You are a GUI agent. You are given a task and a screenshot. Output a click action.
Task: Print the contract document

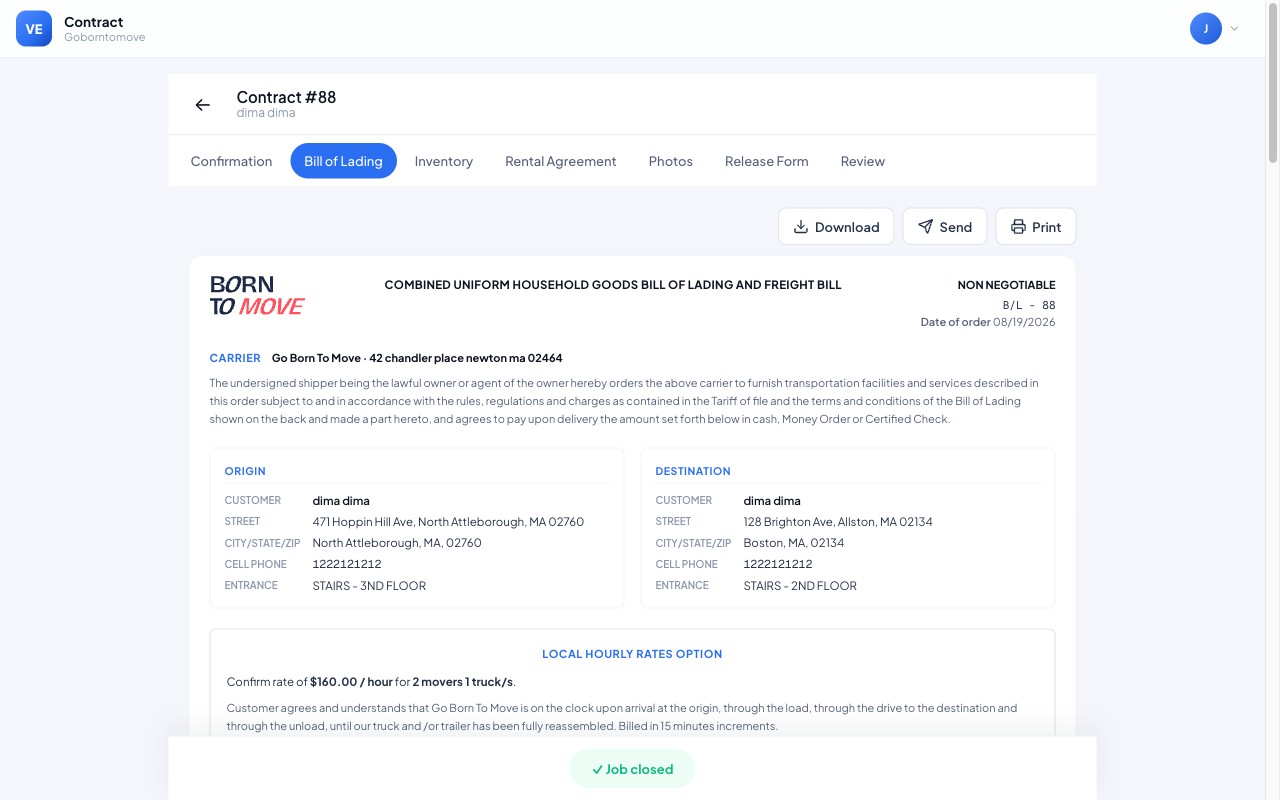(x=1036, y=227)
